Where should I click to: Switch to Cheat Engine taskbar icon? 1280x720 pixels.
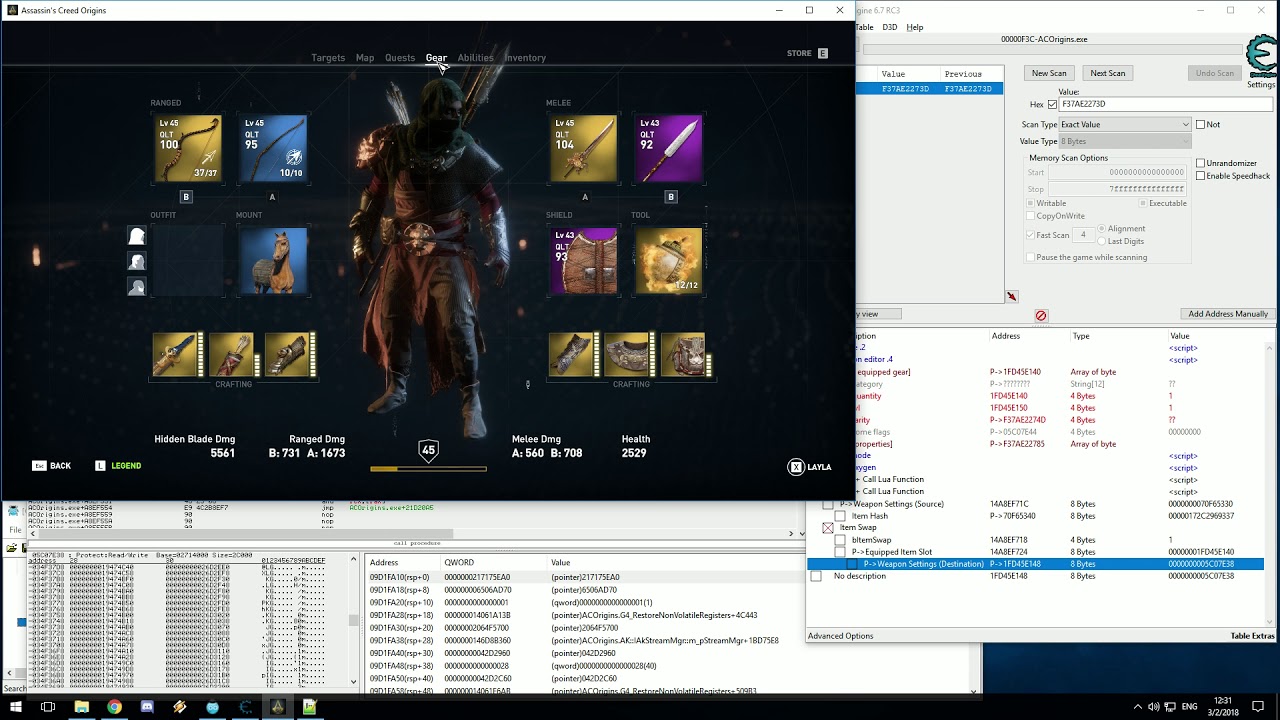coord(245,707)
